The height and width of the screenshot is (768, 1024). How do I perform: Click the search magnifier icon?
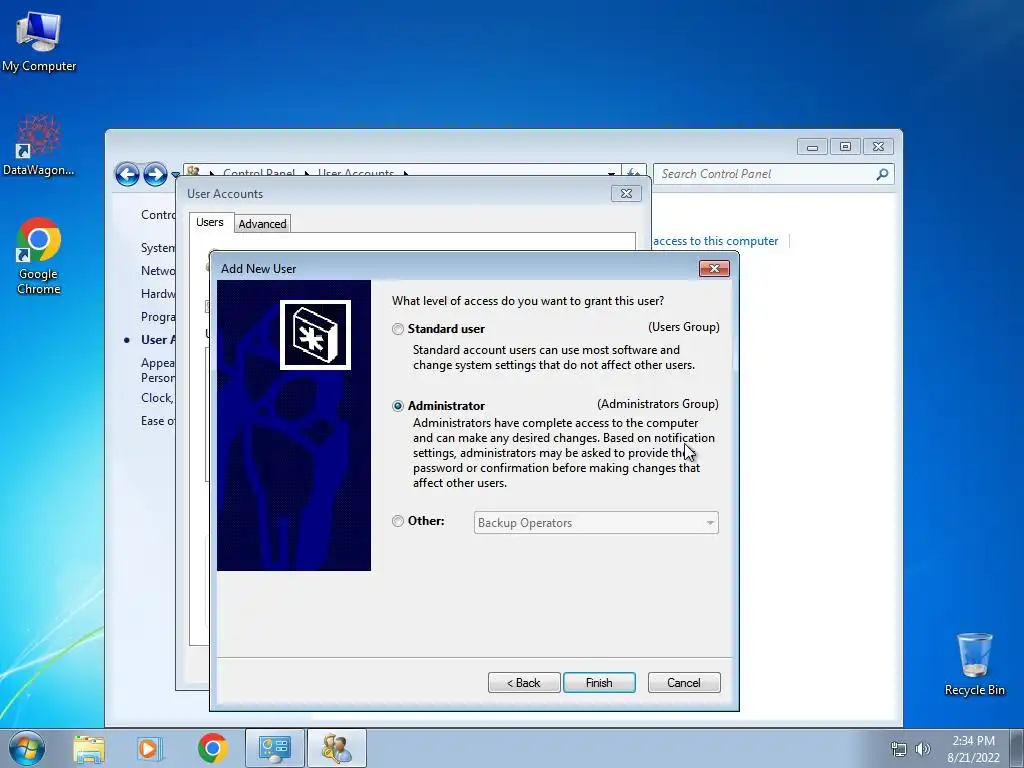(882, 174)
